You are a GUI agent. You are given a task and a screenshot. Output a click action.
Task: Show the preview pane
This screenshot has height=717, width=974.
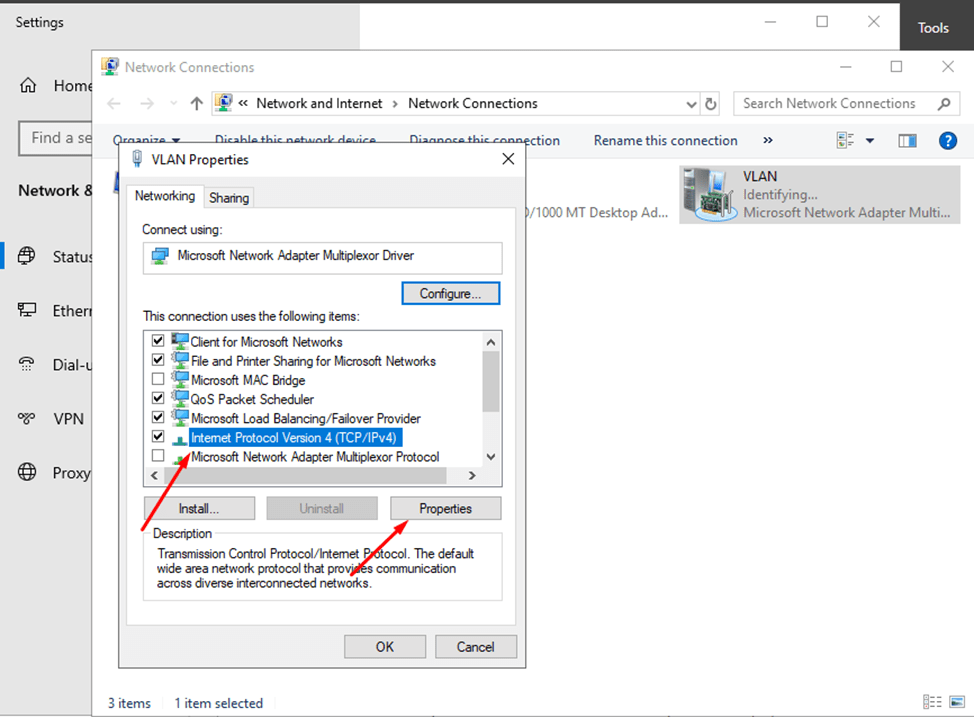[x=907, y=140]
